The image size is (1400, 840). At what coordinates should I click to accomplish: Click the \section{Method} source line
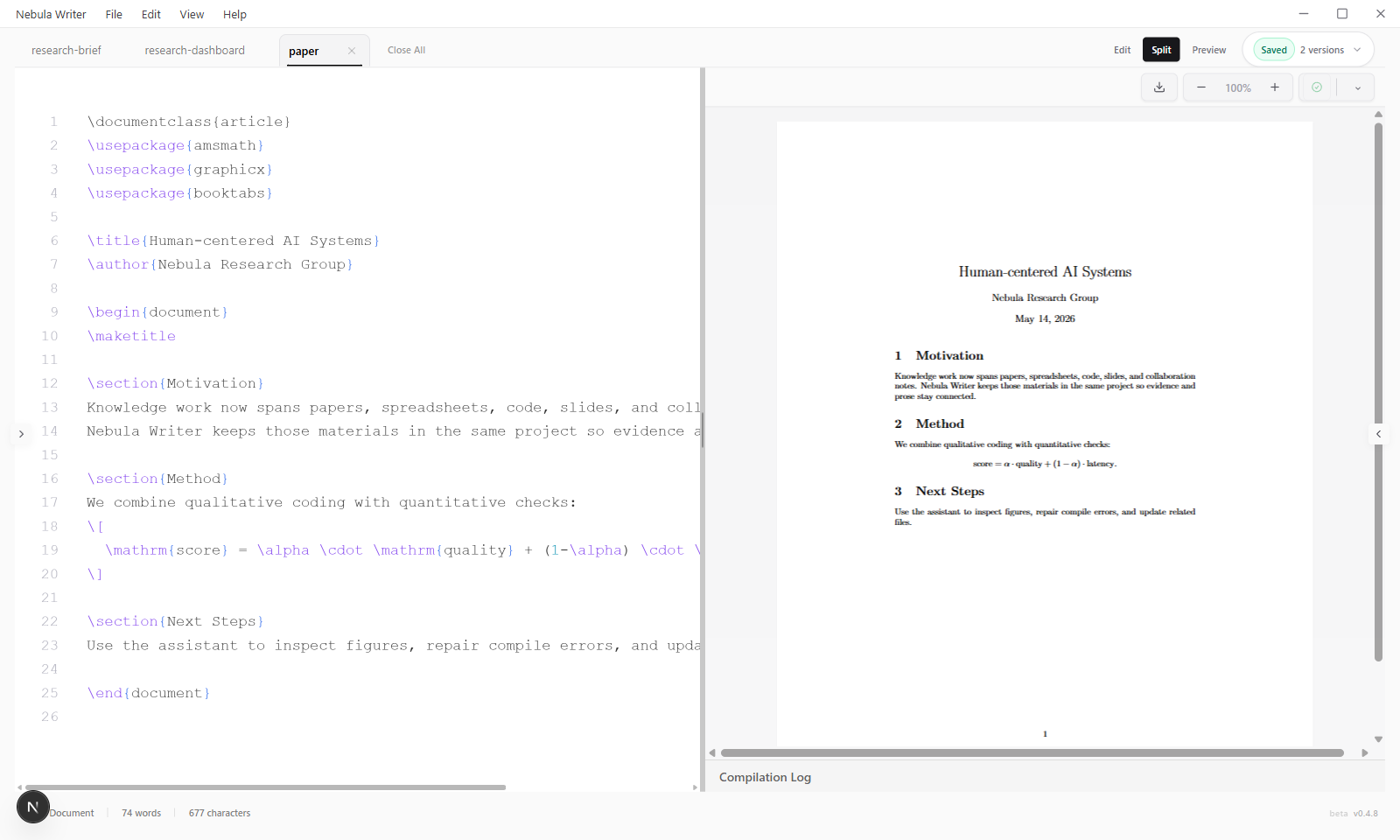(157, 479)
